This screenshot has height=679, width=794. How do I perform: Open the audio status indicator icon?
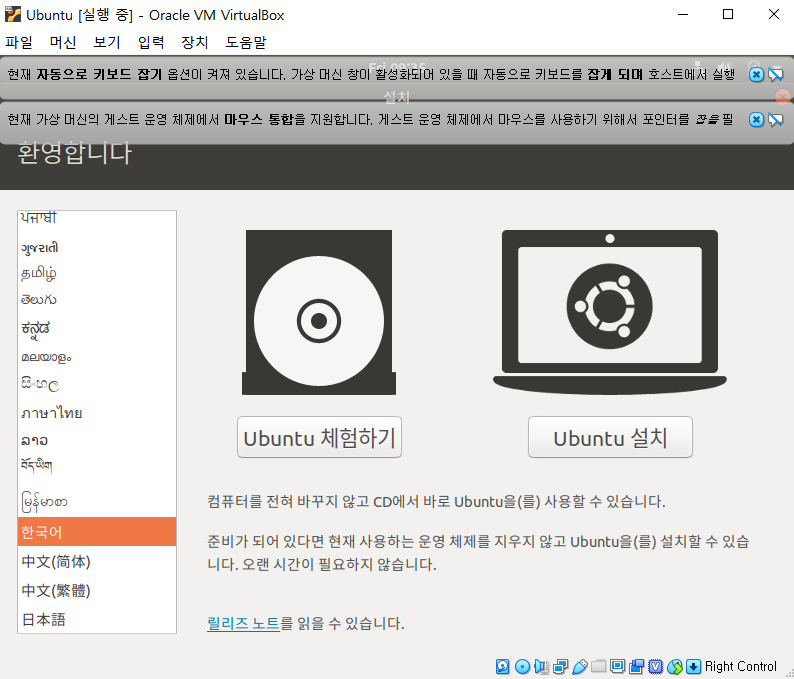tap(541, 666)
